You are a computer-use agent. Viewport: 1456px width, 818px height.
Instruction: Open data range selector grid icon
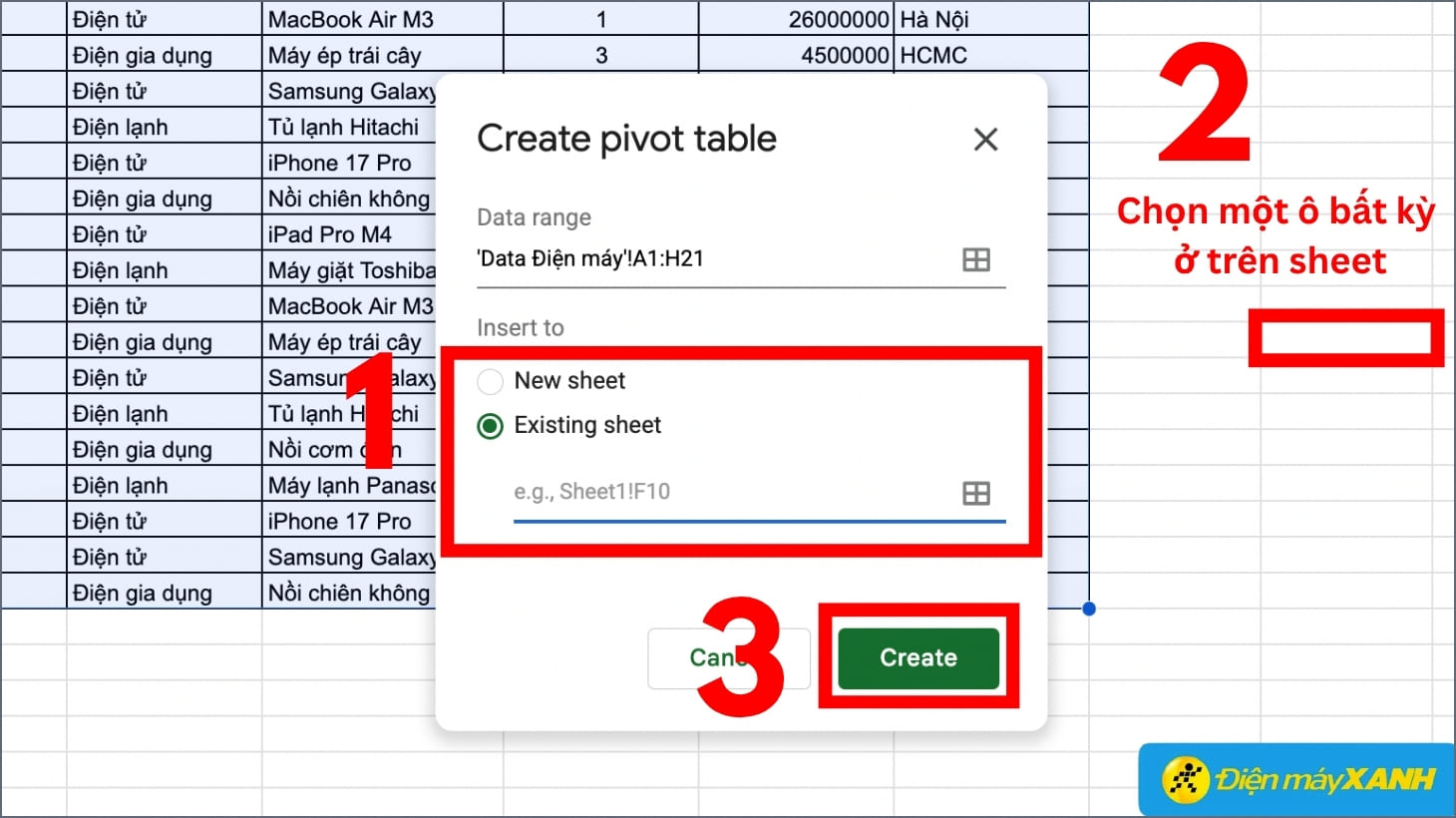click(x=976, y=259)
